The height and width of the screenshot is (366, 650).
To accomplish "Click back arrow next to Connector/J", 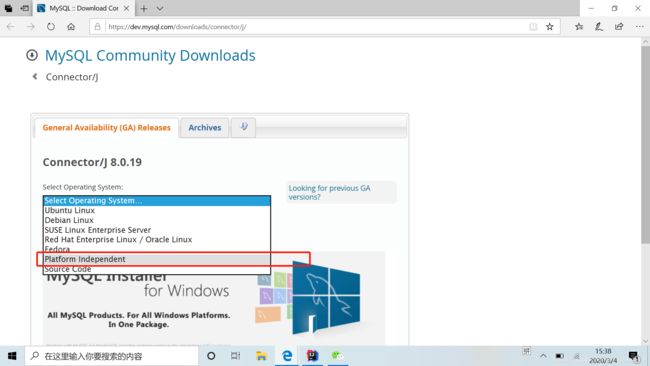I will [35, 77].
